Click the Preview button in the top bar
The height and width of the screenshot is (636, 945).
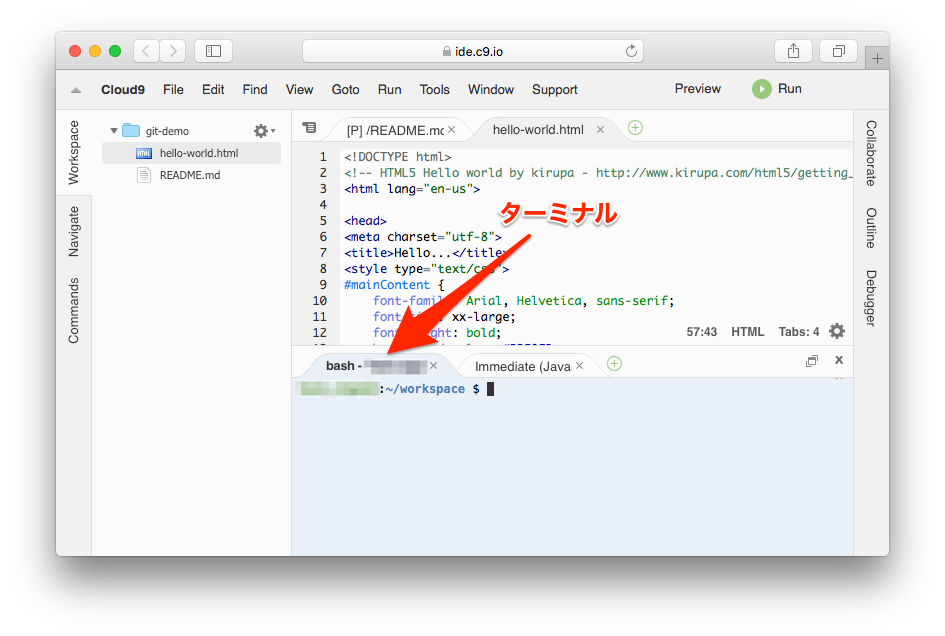click(x=697, y=89)
